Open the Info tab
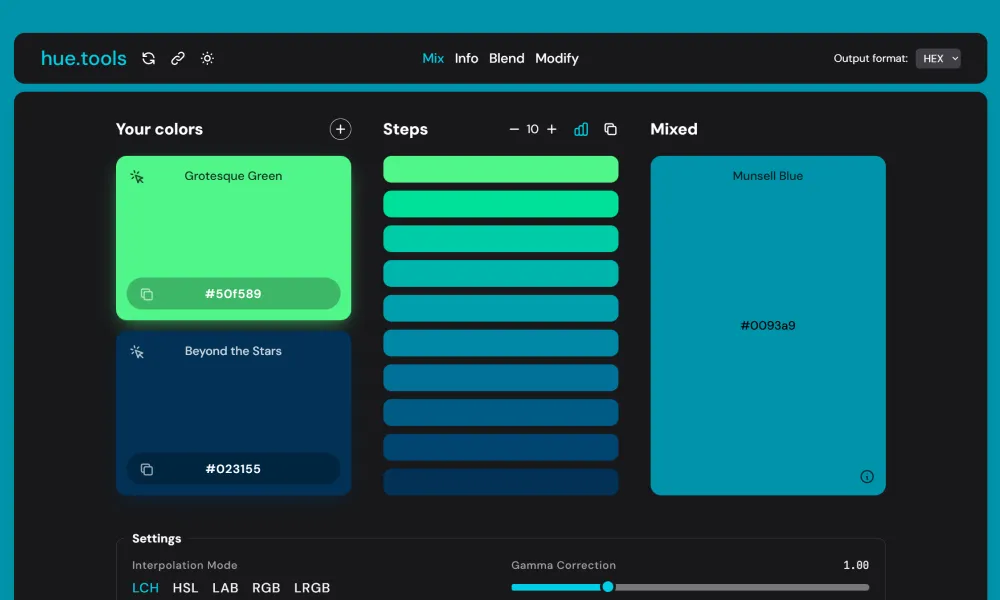Image resolution: width=1000 pixels, height=600 pixels. coord(467,58)
